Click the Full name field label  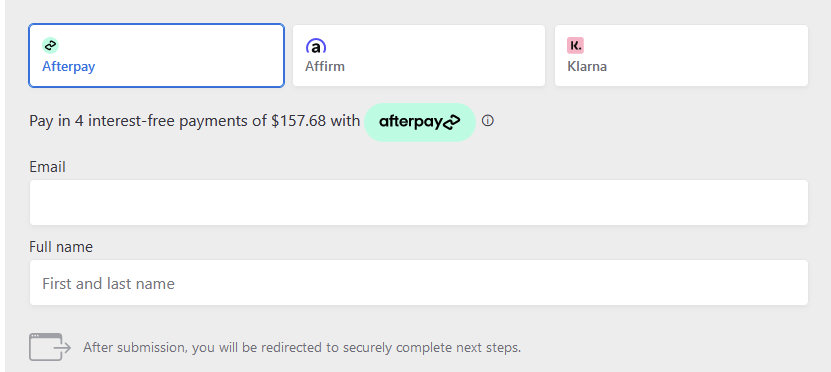point(61,247)
